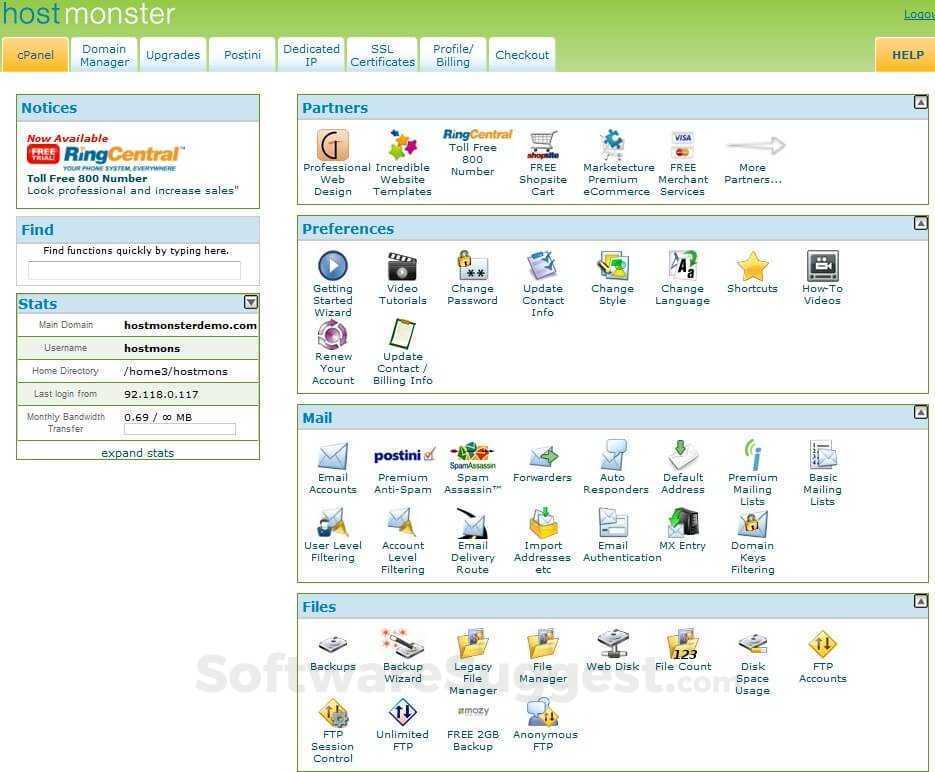The height and width of the screenshot is (772, 935).
Task: Open Postini Premium Anti-Spam
Action: pyautogui.click(x=402, y=460)
